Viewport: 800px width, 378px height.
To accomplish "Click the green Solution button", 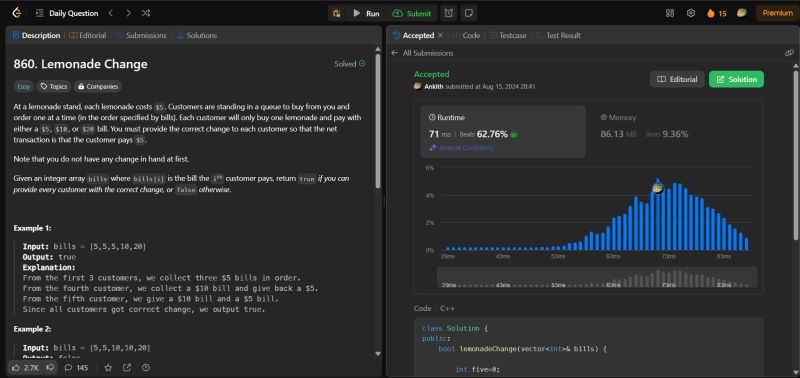I will (x=736, y=79).
